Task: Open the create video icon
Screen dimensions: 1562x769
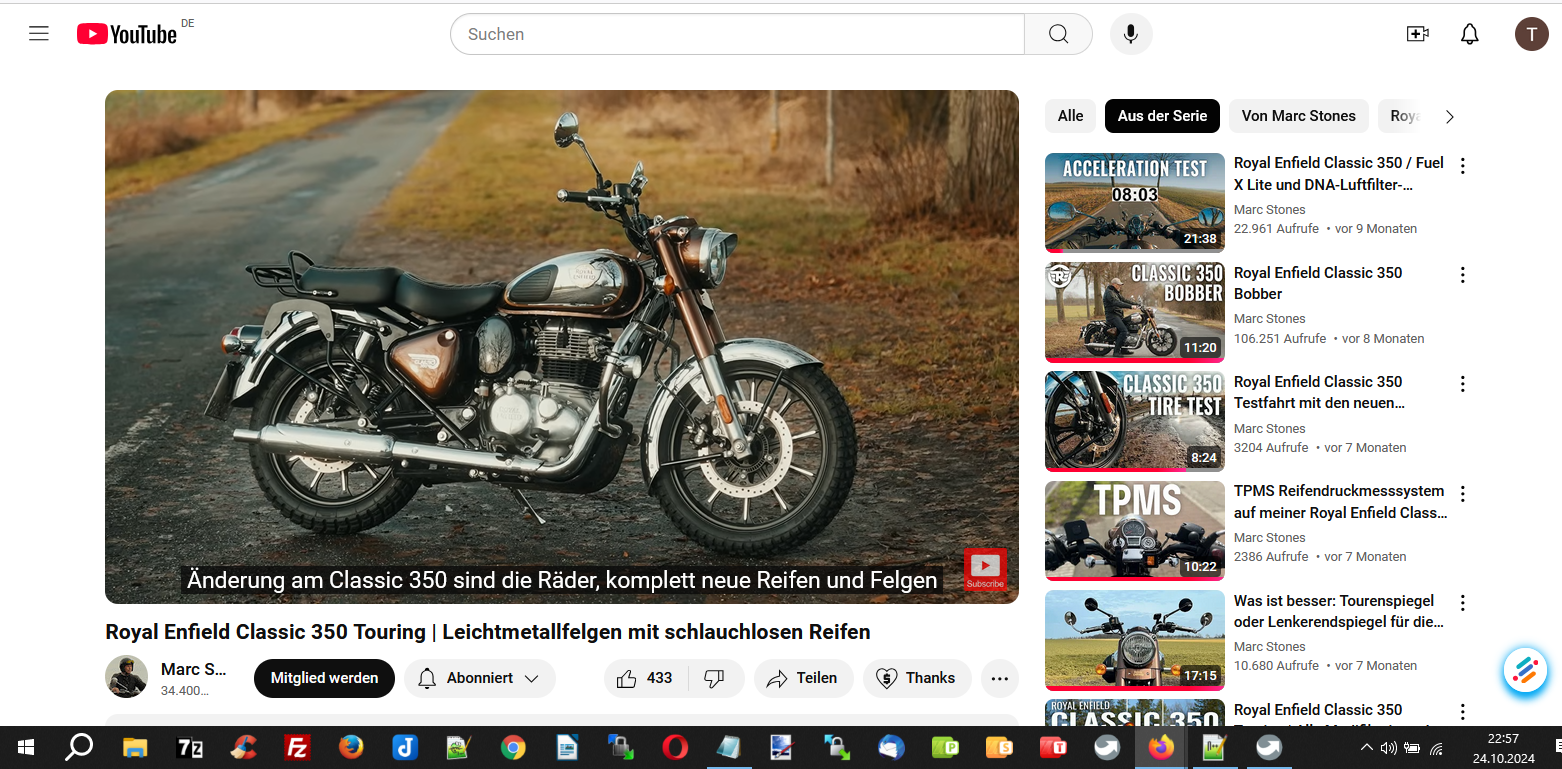Action: pyautogui.click(x=1417, y=34)
